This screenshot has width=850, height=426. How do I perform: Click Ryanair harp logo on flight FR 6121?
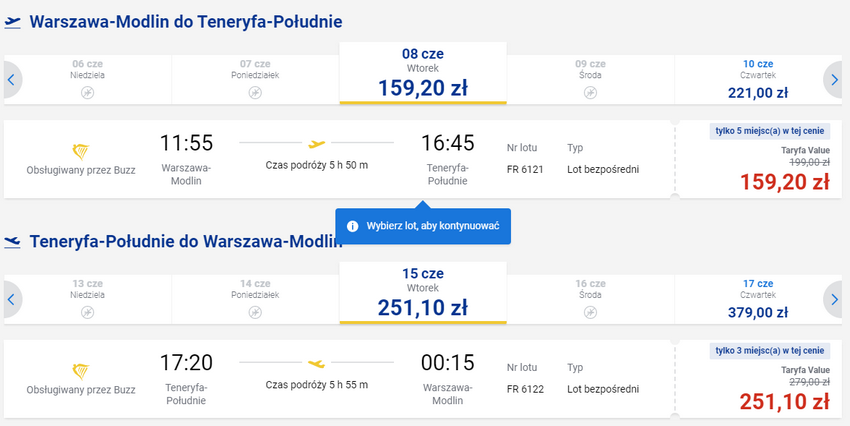81,152
